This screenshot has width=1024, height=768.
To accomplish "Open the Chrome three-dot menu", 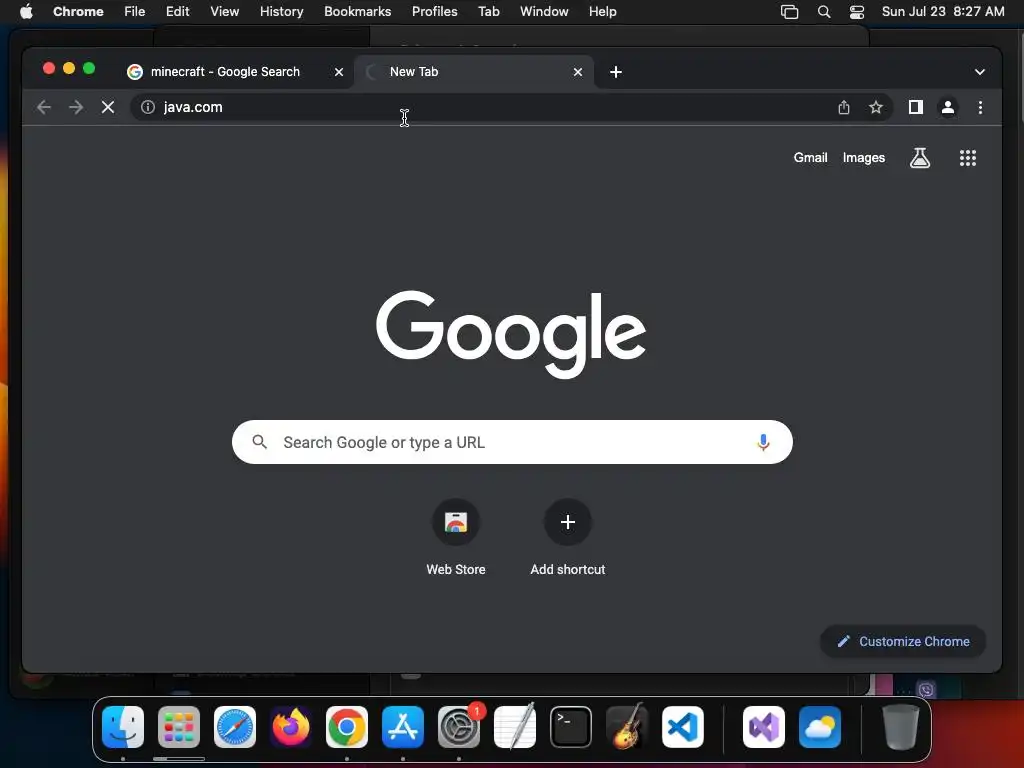I will click(x=980, y=107).
